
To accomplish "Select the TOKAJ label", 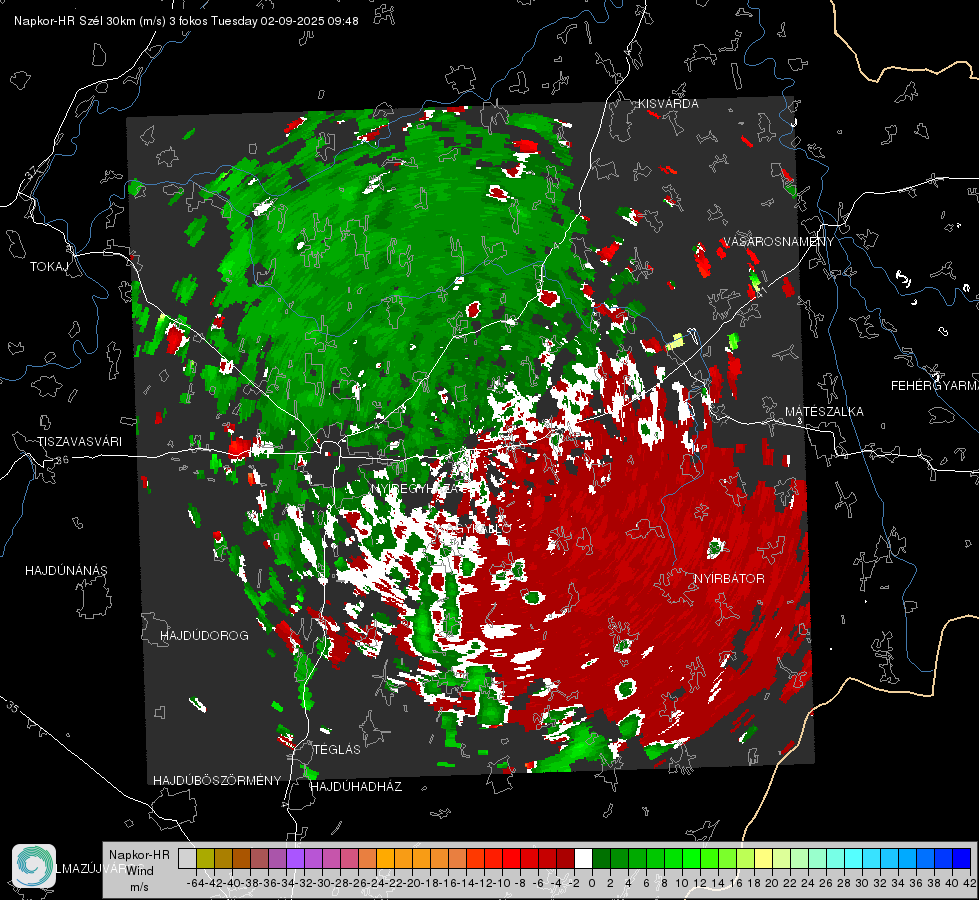I will [49, 267].
